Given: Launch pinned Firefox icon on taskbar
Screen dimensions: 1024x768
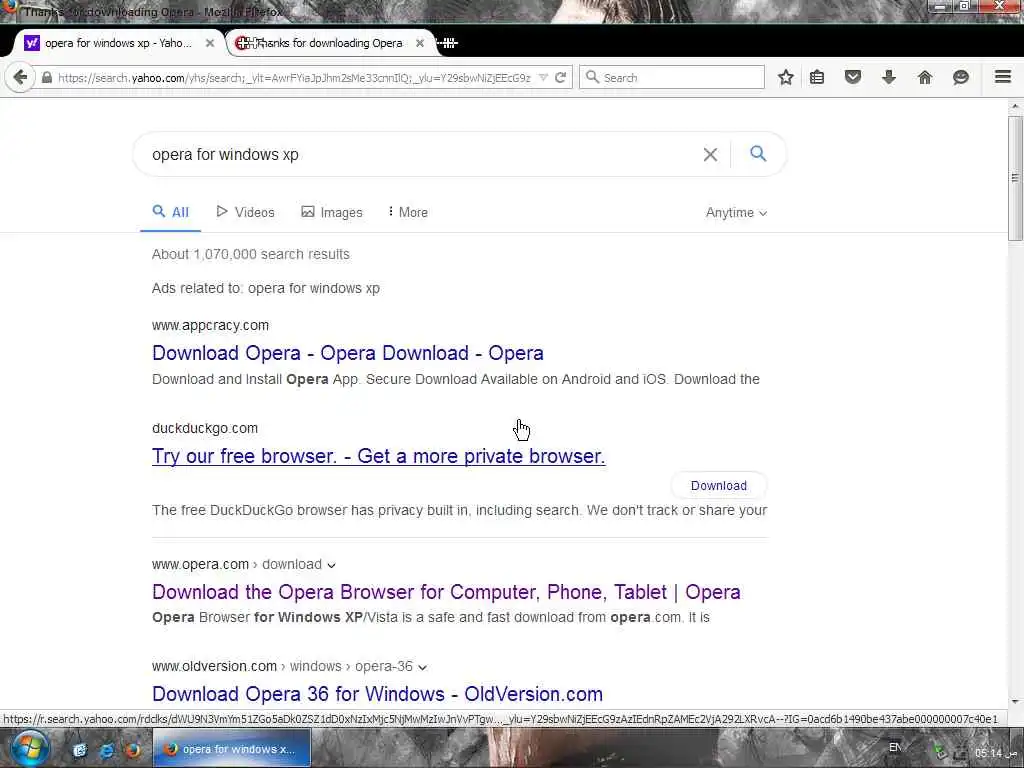Looking at the screenshot, I should [133, 750].
